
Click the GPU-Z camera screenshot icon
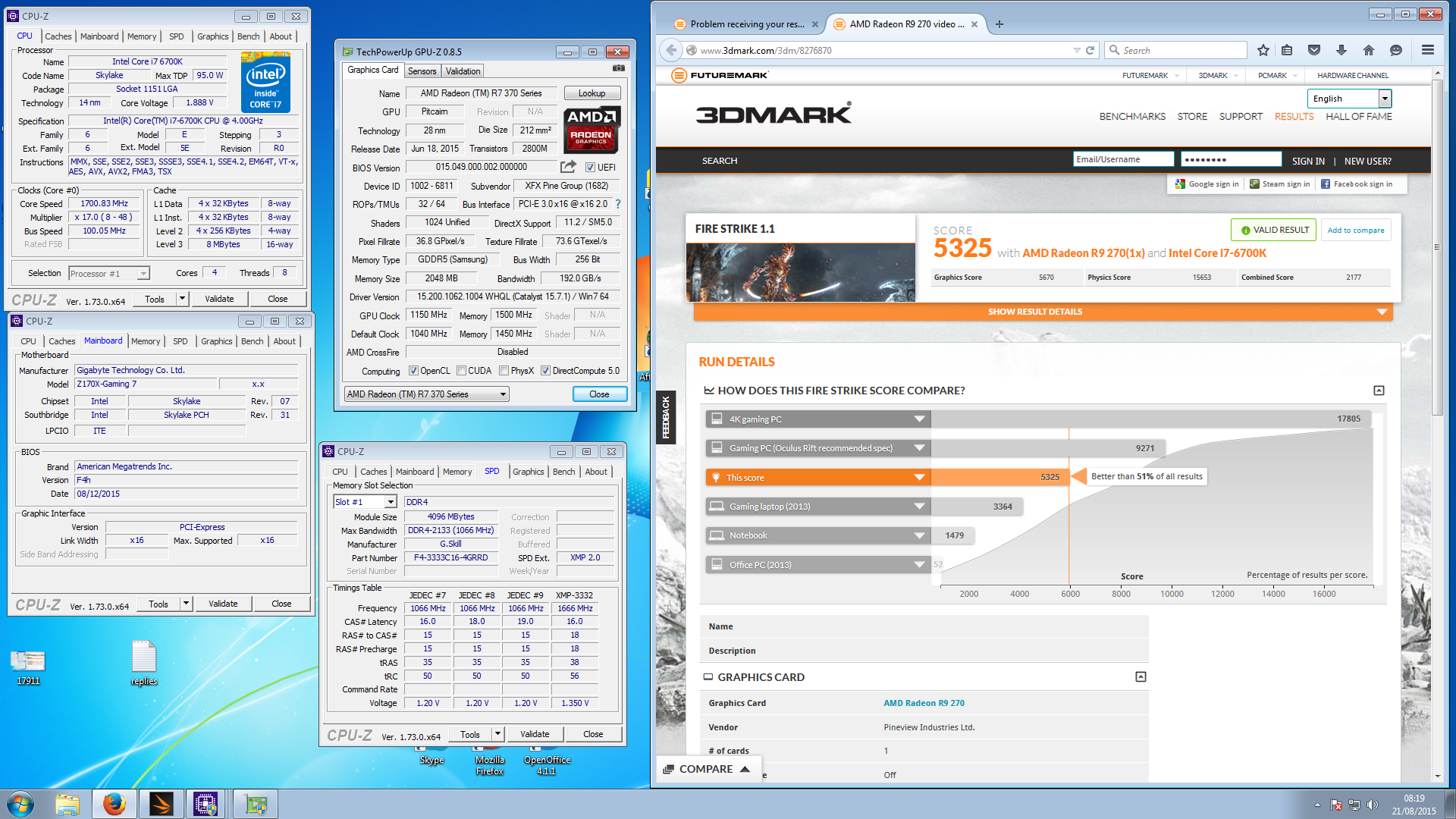pos(619,68)
